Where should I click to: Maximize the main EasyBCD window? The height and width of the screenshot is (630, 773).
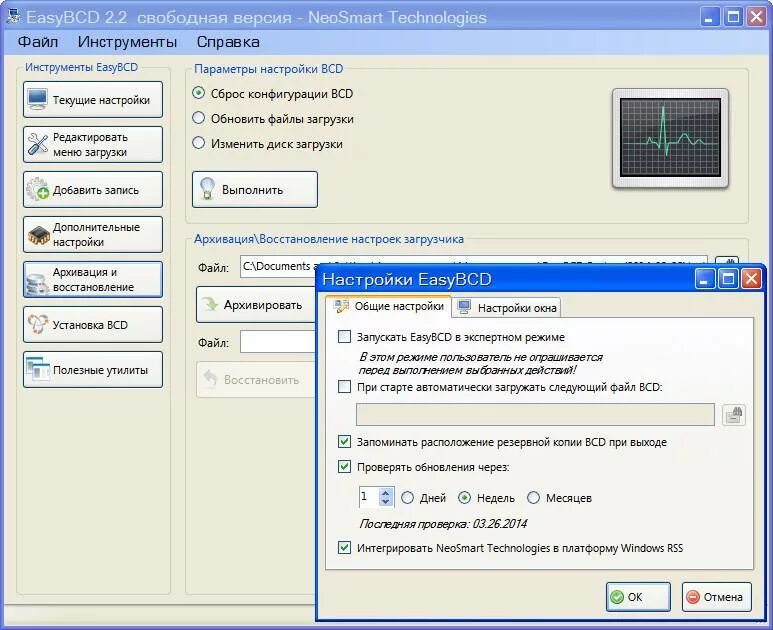733,17
